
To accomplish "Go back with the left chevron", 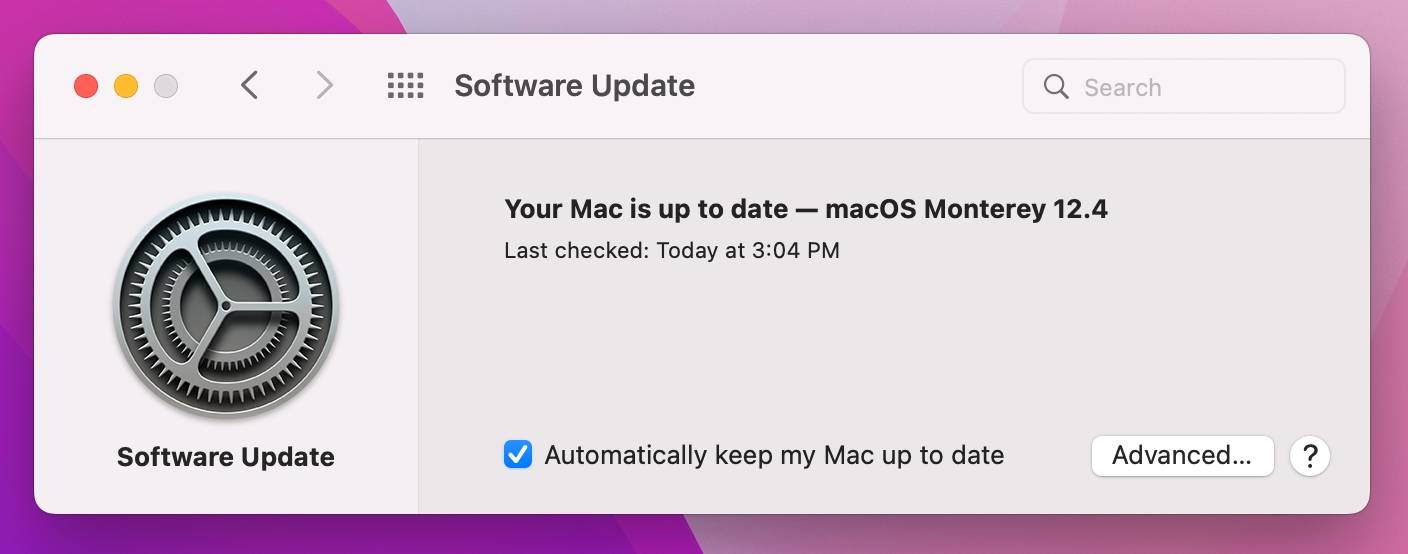I will point(250,86).
